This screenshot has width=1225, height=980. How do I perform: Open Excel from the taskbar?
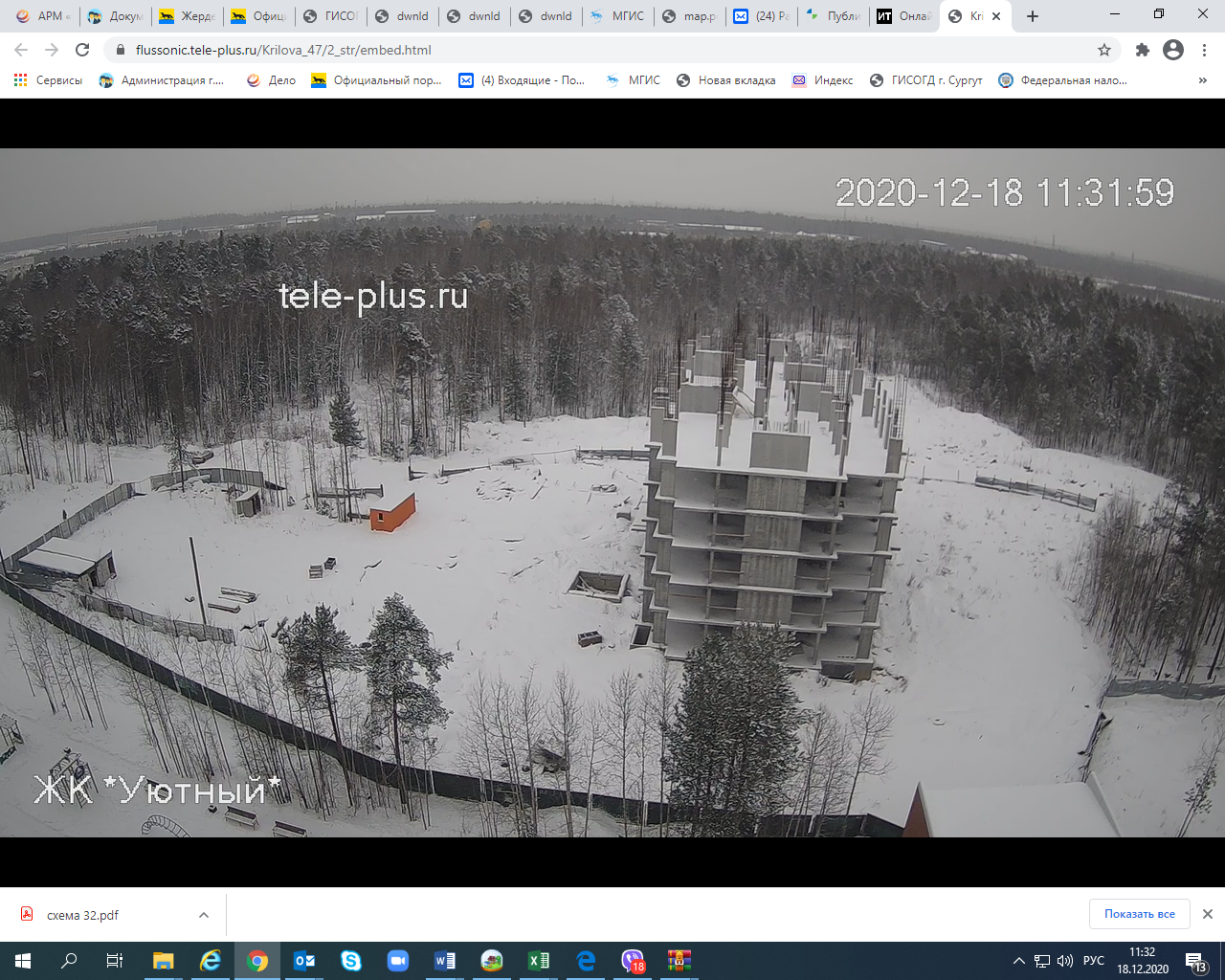(x=539, y=961)
